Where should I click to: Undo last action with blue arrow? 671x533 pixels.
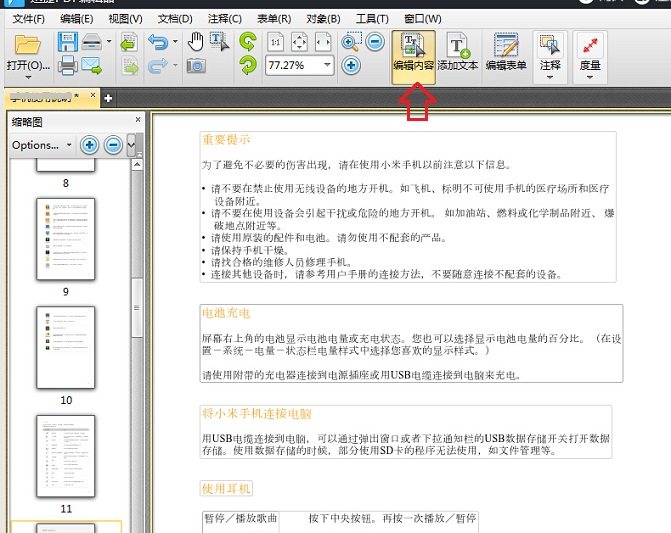tap(158, 42)
